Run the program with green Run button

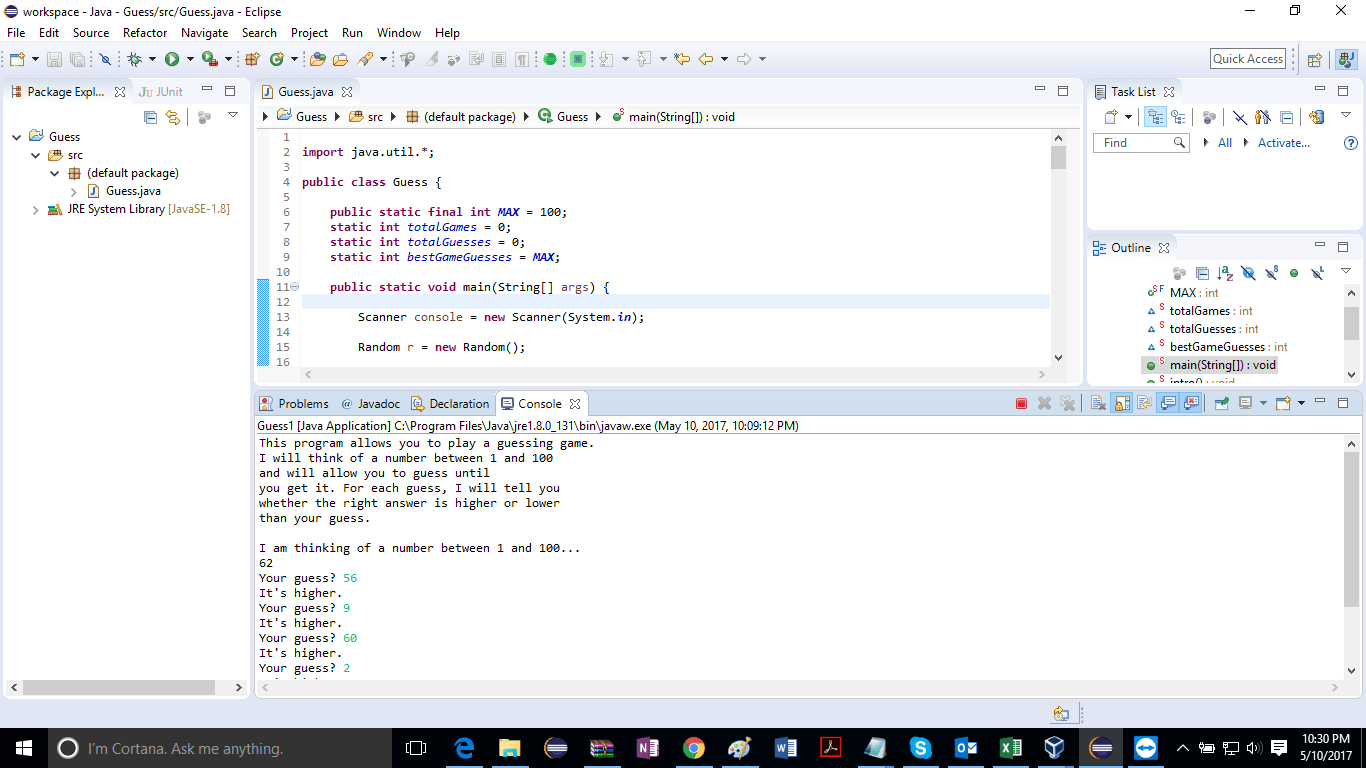pyautogui.click(x=172, y=59)
